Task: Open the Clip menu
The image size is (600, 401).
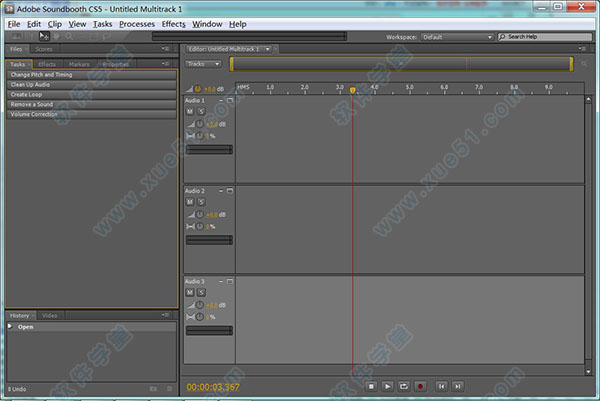Action: [x=55, y=24]
